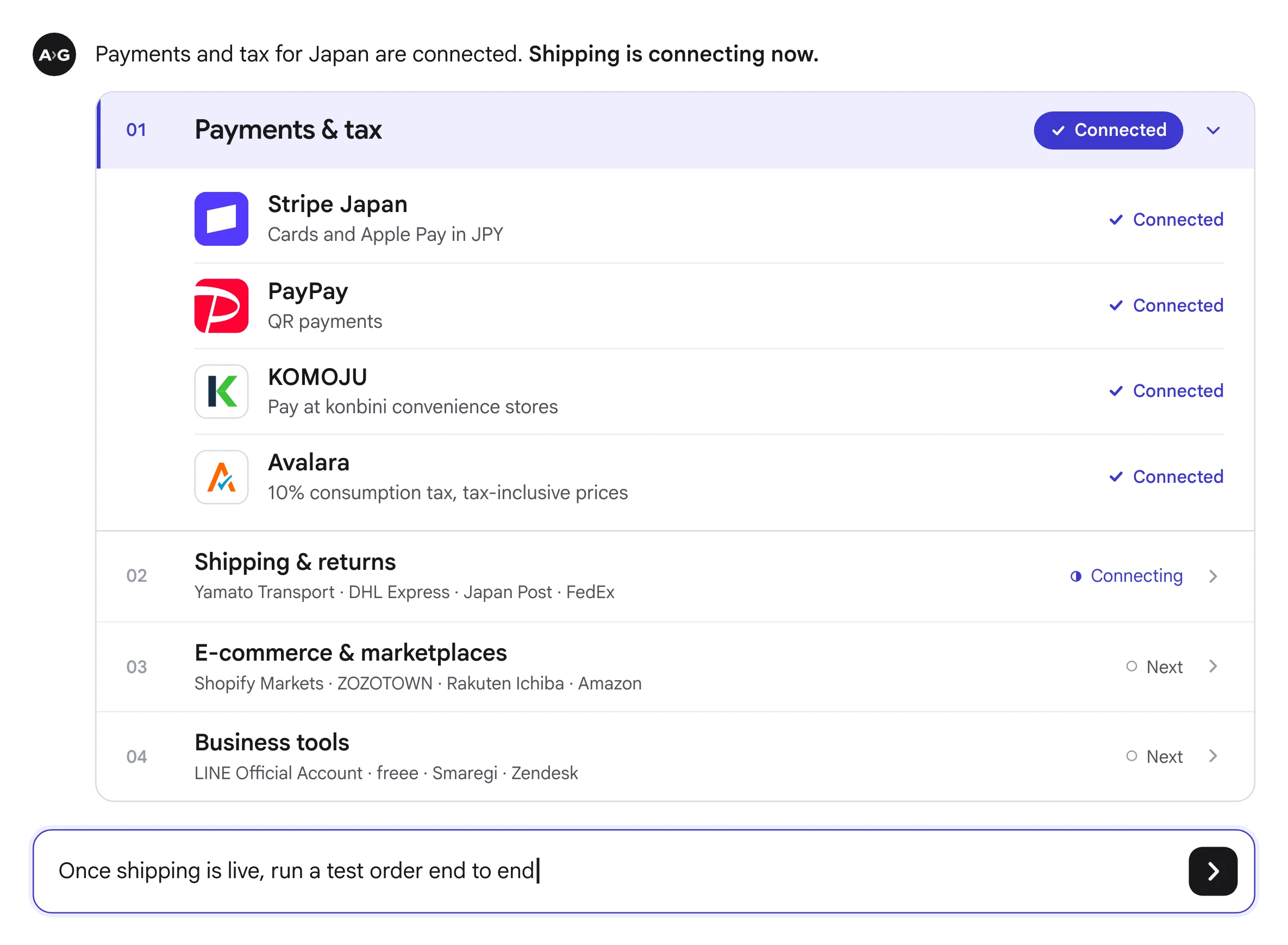
Task: Focus the message input field
Action: tap(643, 871)
